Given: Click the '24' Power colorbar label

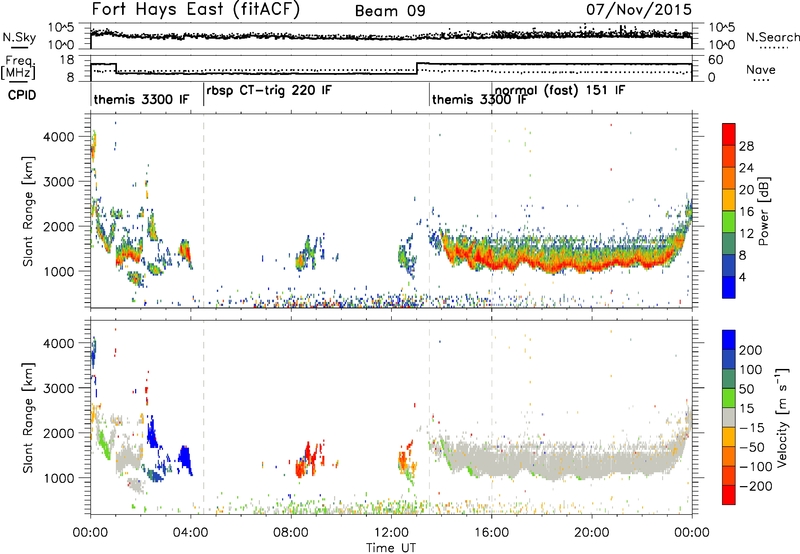Looking at the screenshot, I should click(746, 168).
